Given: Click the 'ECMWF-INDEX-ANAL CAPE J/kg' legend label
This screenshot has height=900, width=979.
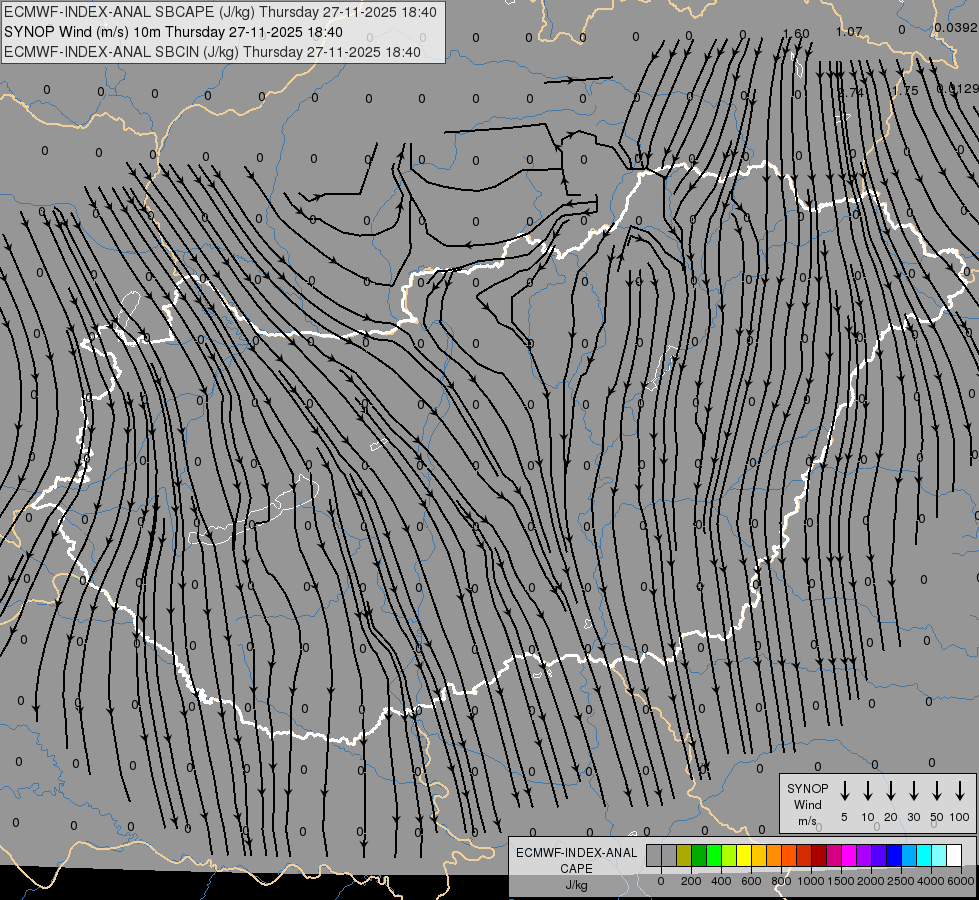Looking at the screenshot, I should pyautogui.click(x=576, y=869).
